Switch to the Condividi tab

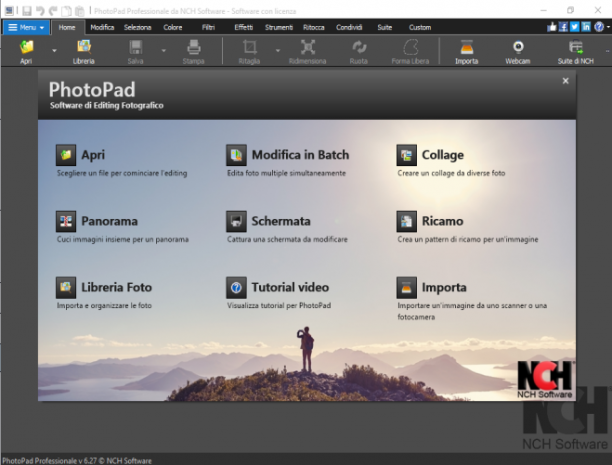[x=349, y=27]
